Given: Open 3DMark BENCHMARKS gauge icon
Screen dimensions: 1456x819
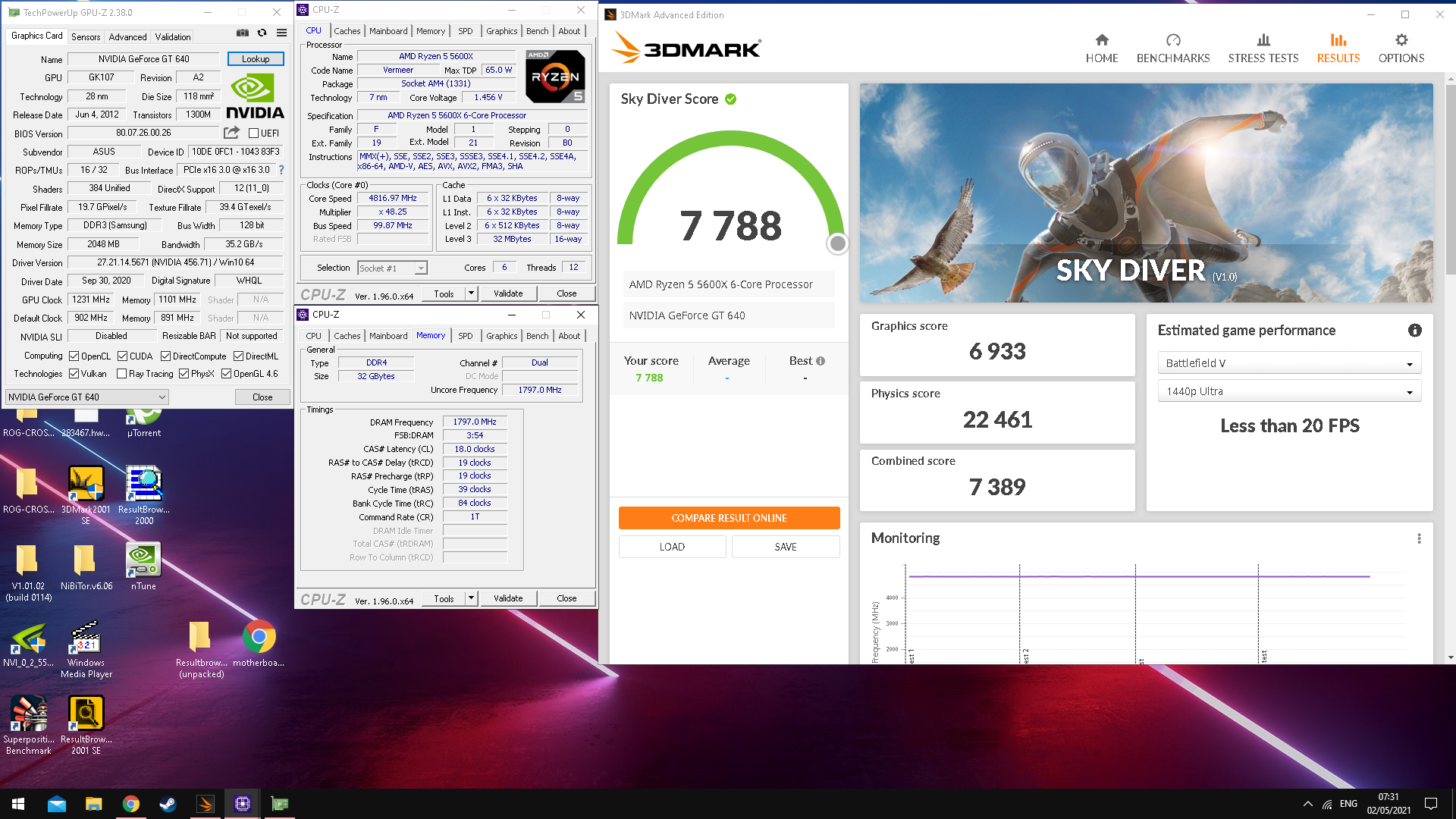Looking at the screenshot, I should coord(1173,39).
